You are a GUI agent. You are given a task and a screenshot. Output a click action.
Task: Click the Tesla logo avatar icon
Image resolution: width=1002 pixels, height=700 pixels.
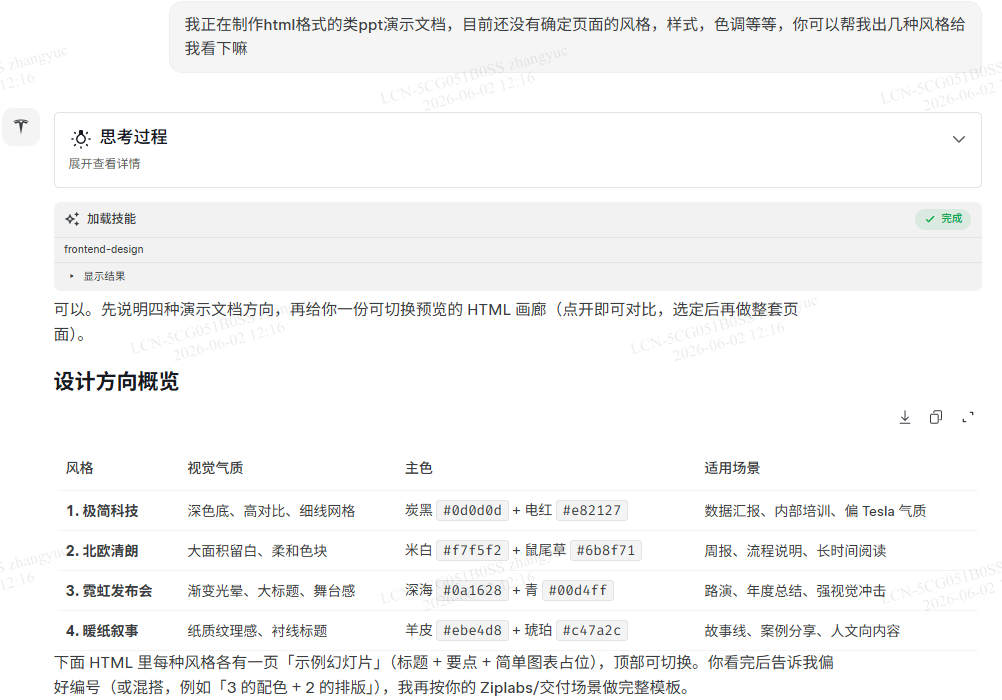pyautogui.click(x=21, y=127)
